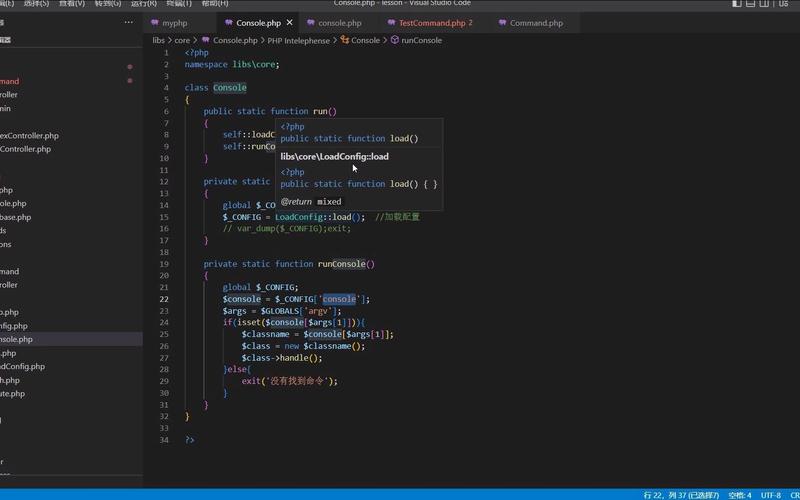Select the highlighted nsole.php explorer row
The height and width of the screenshot is (500, 800).
[71, 339]
